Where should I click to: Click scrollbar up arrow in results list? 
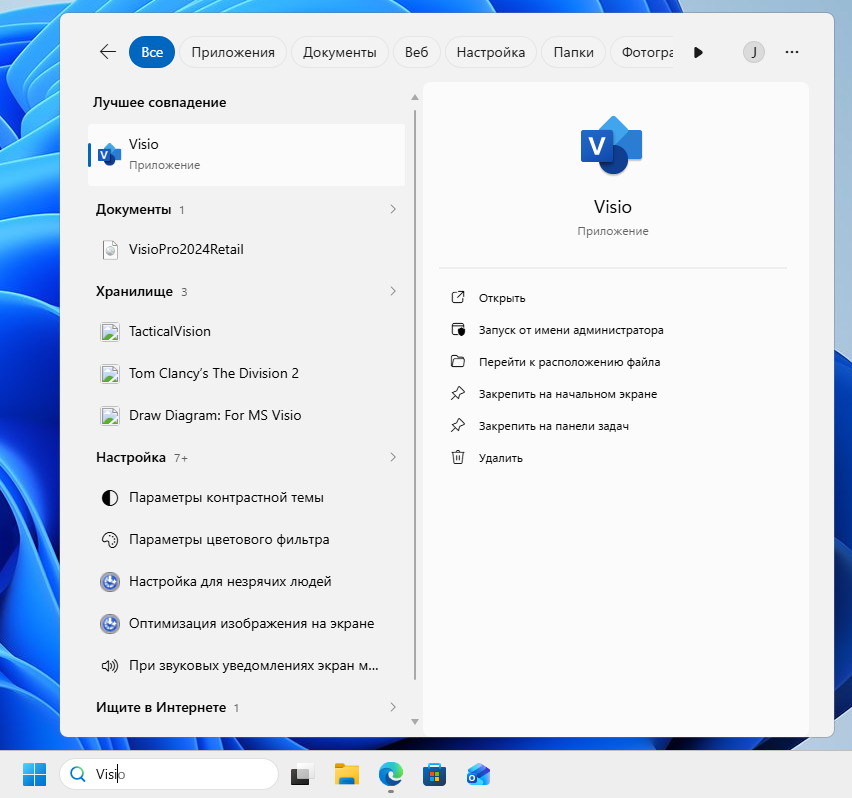[415, 97]
